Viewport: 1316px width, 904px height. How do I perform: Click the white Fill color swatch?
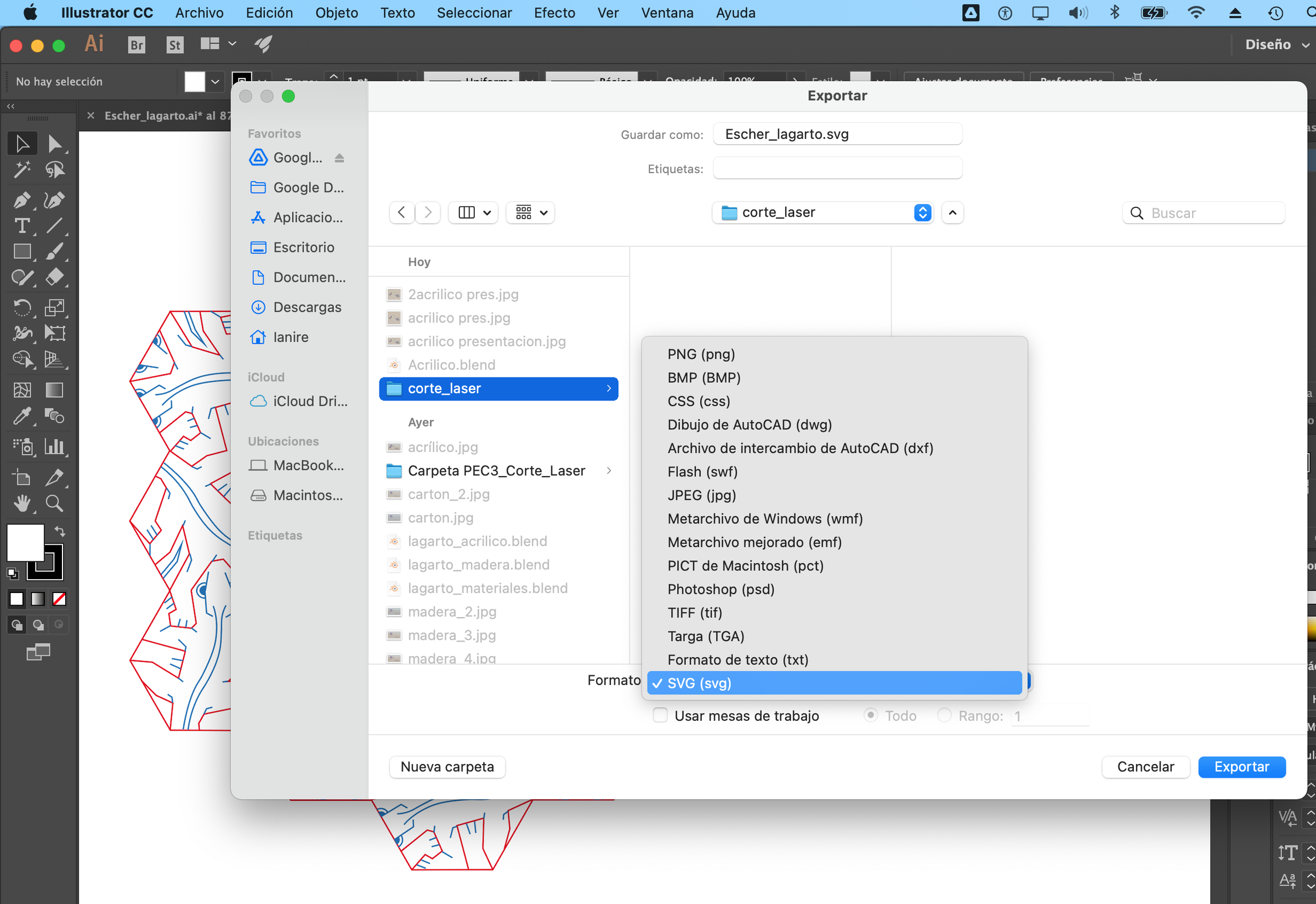25,542
